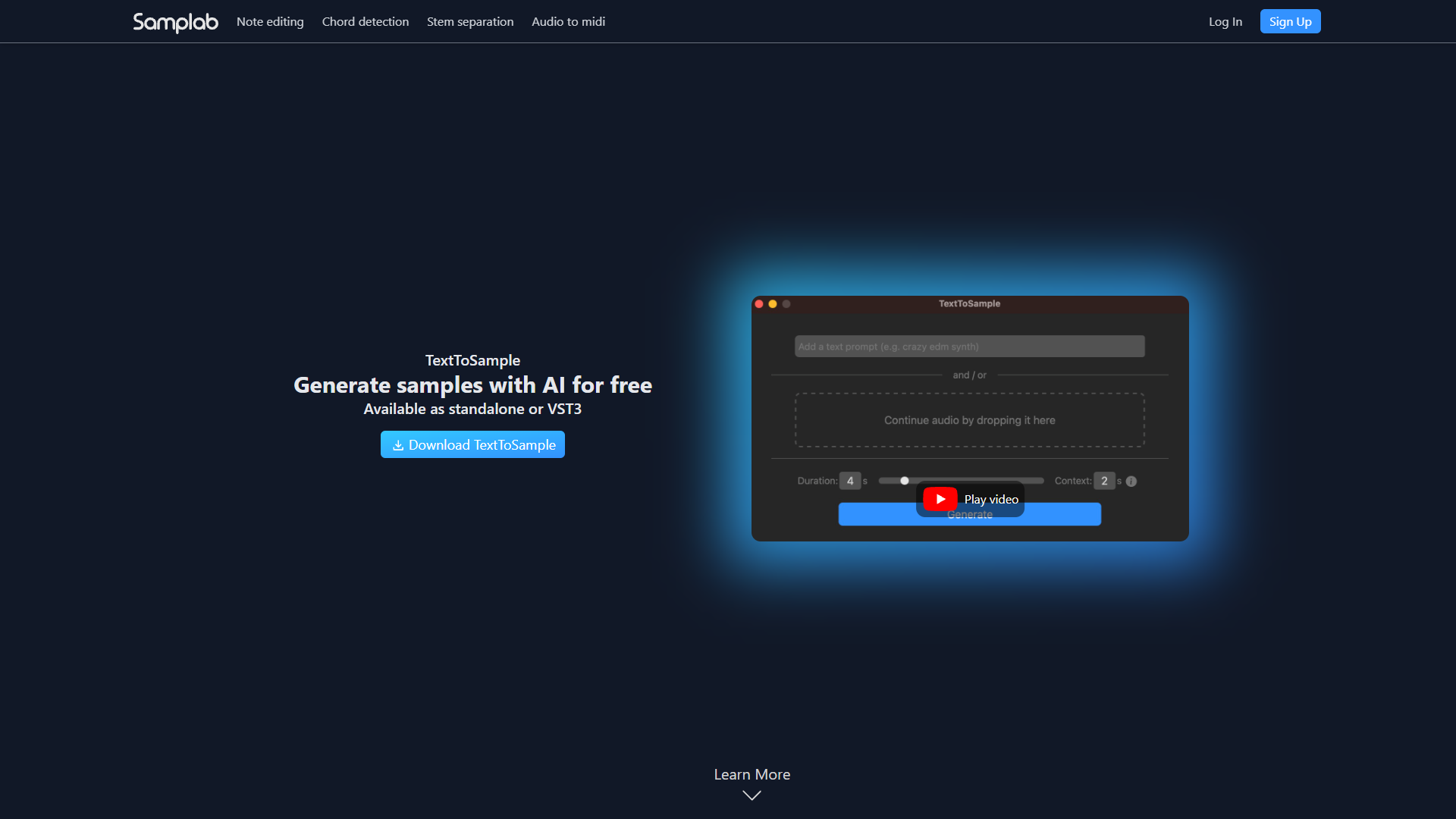
Task: Click the text prompt input field
Action: click(969, 347)
